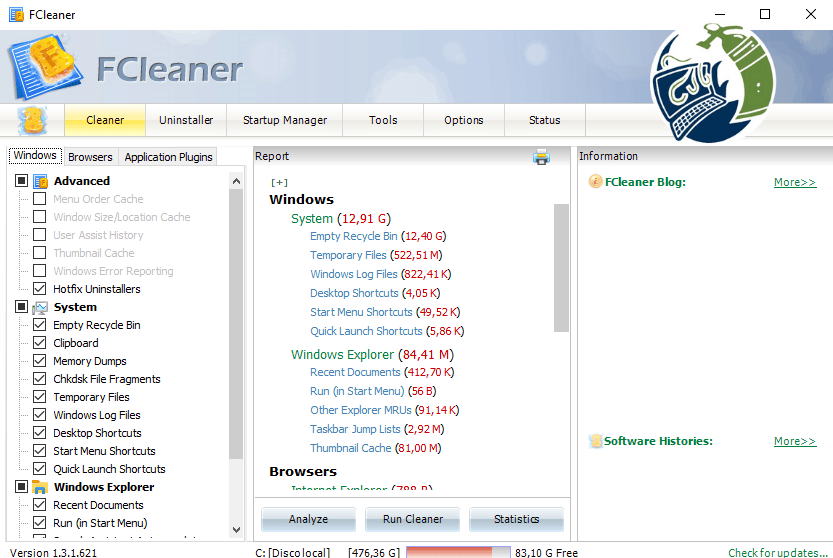Click the FCleaner Blog icon
833x558 pixels.
coord(595,182)
